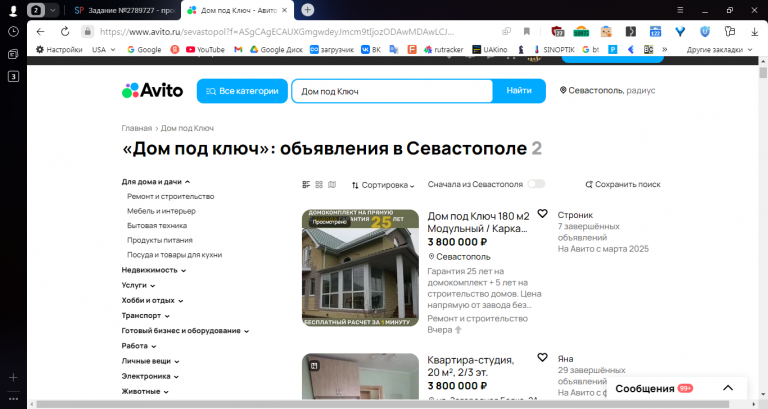This screenshot has width=768, height=409.
Task: Click the Avito logo
Action: point(152,91)
